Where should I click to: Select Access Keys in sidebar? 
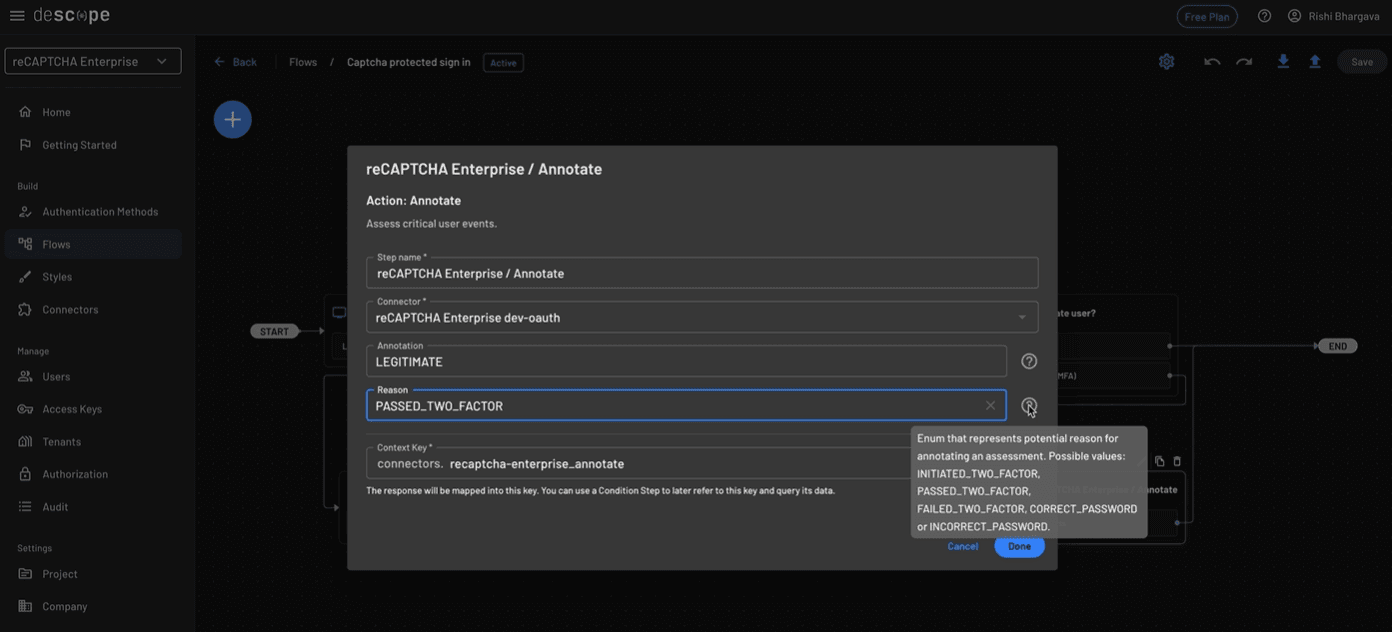72,409
